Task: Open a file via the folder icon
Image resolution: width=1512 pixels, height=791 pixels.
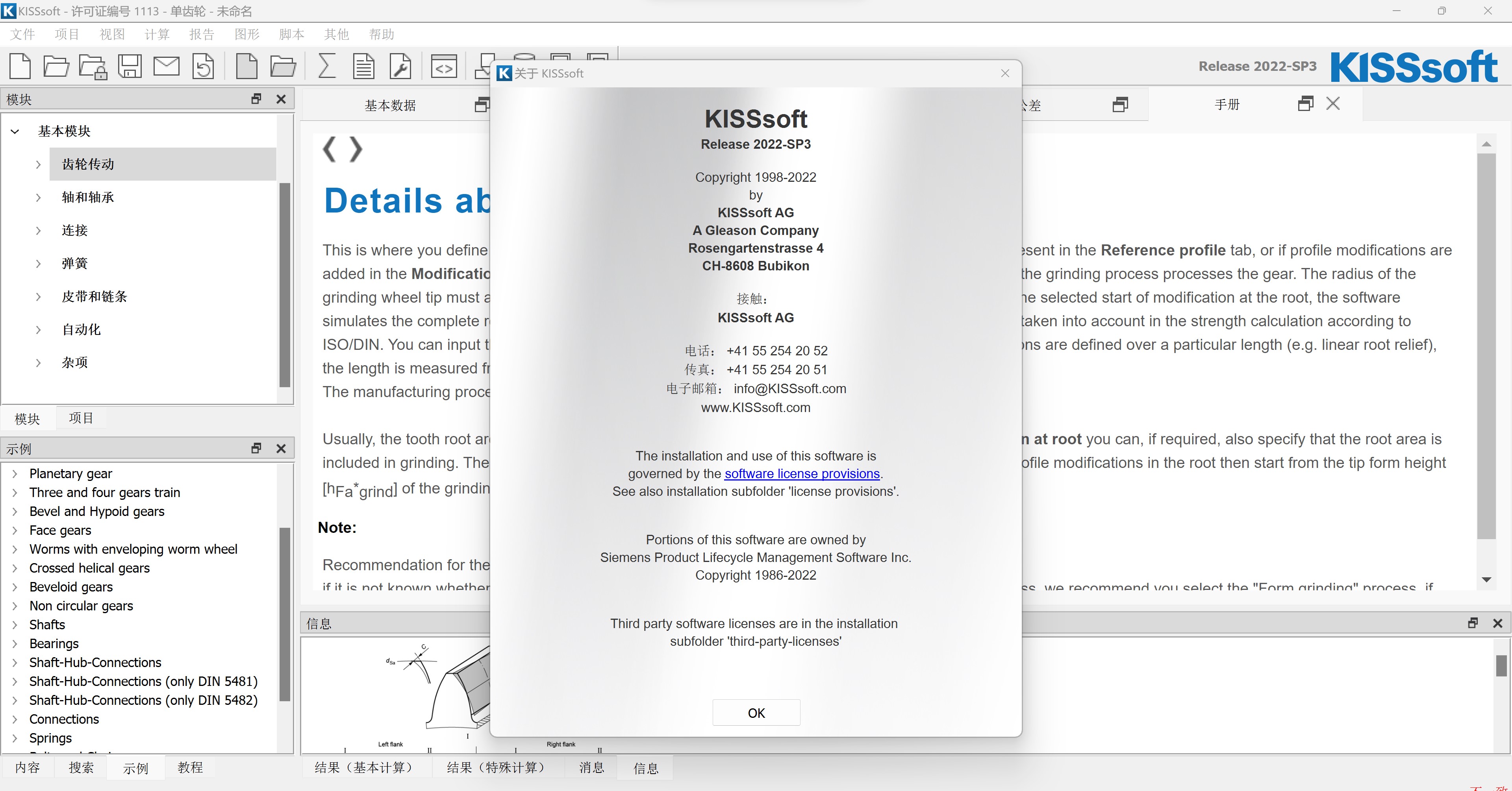Action: (56, 66)
